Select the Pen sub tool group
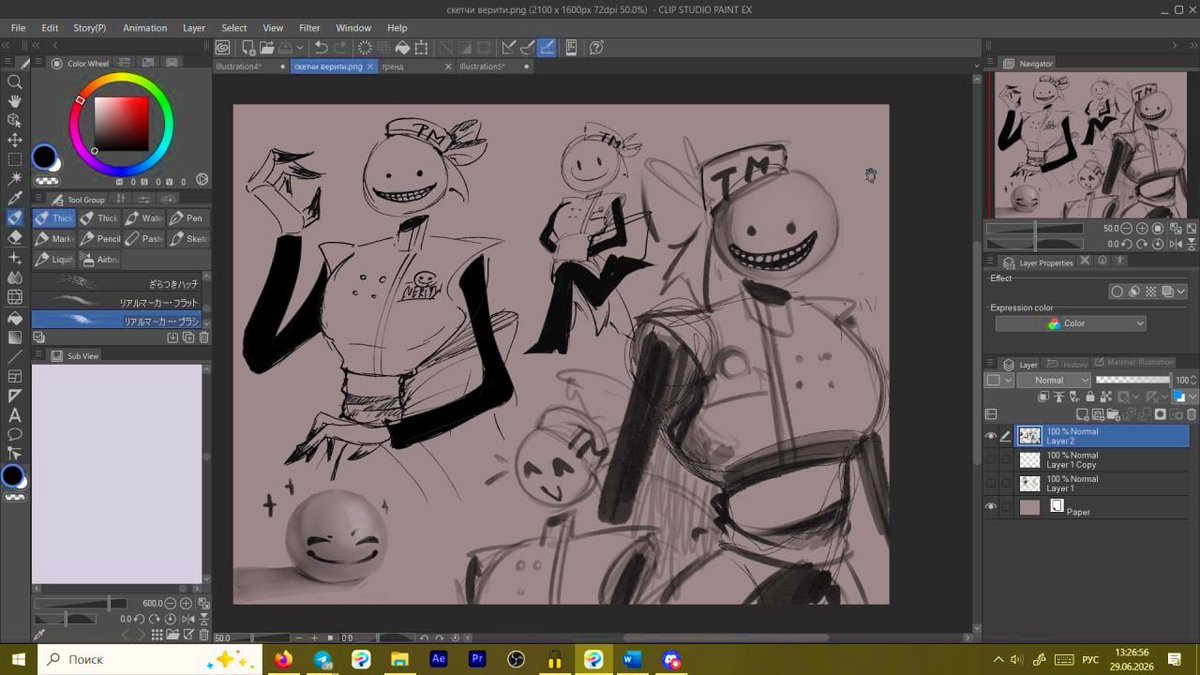This screenshot has height=675, width=1200. pos(187,218)
